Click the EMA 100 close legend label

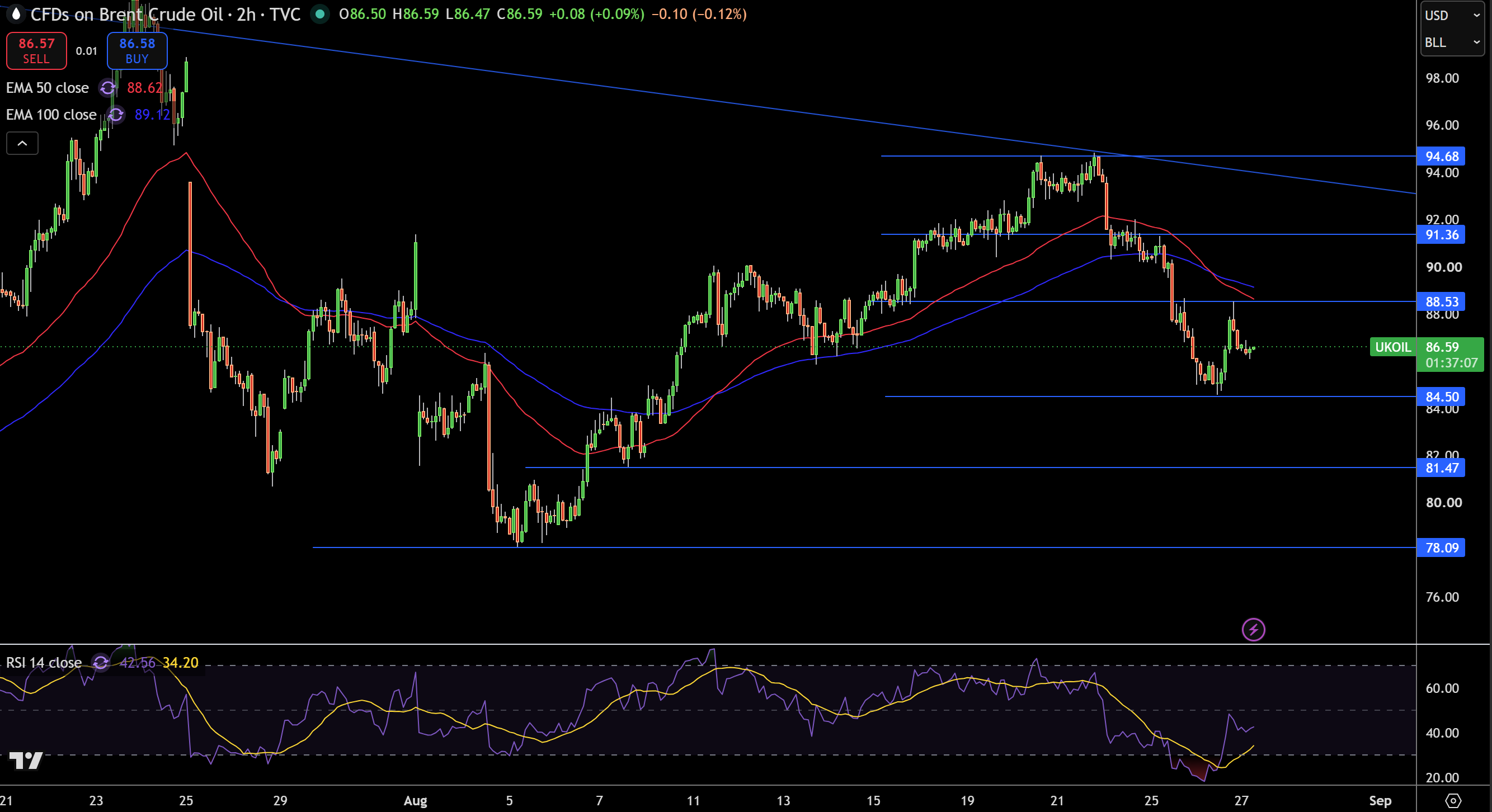51,115
